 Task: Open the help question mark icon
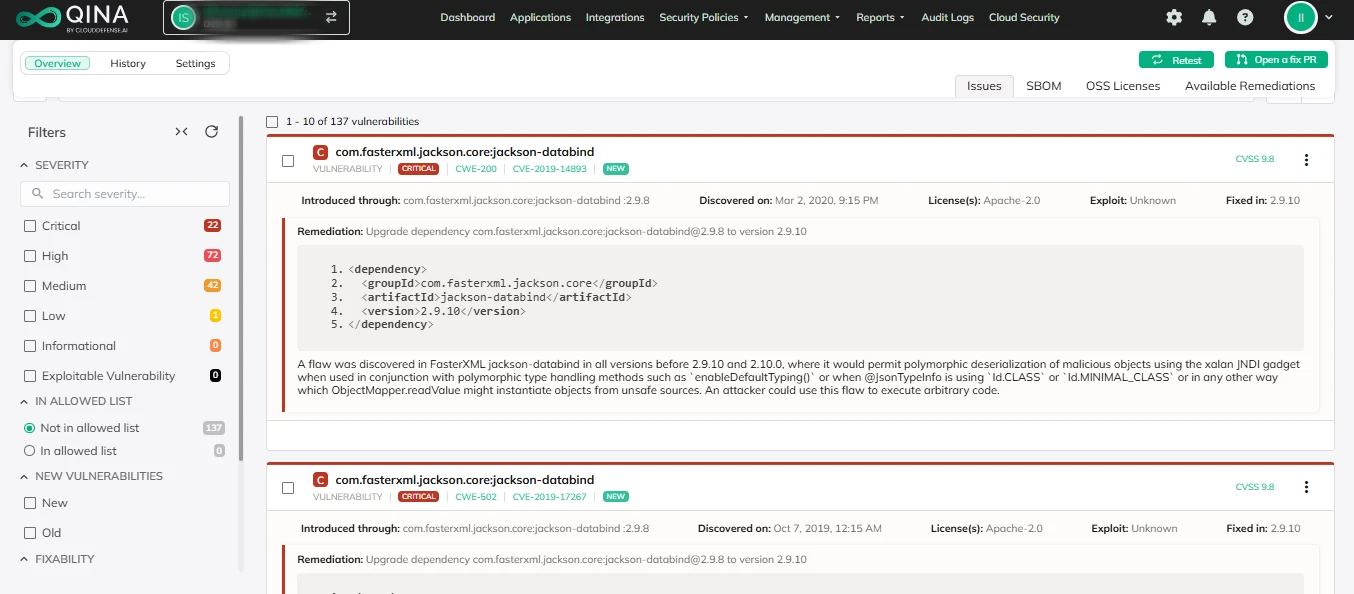(x=1244, y=18)
